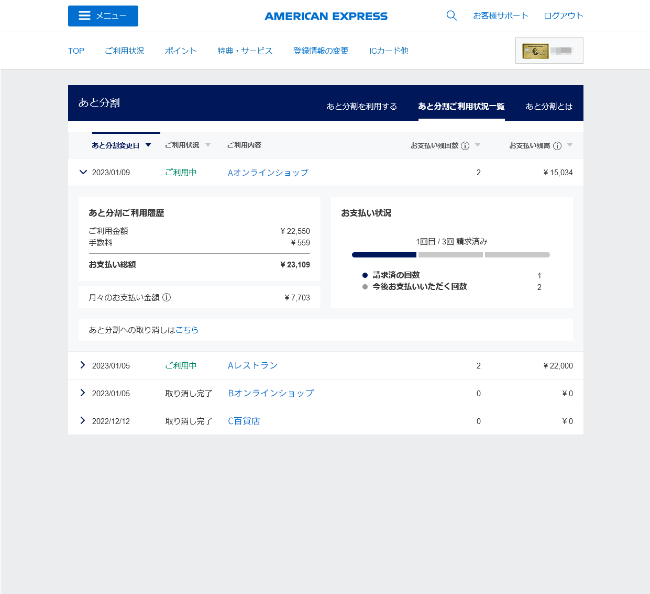Open ポイント in navigation bar
650x594 pixels.
click(x=180, y=50)
